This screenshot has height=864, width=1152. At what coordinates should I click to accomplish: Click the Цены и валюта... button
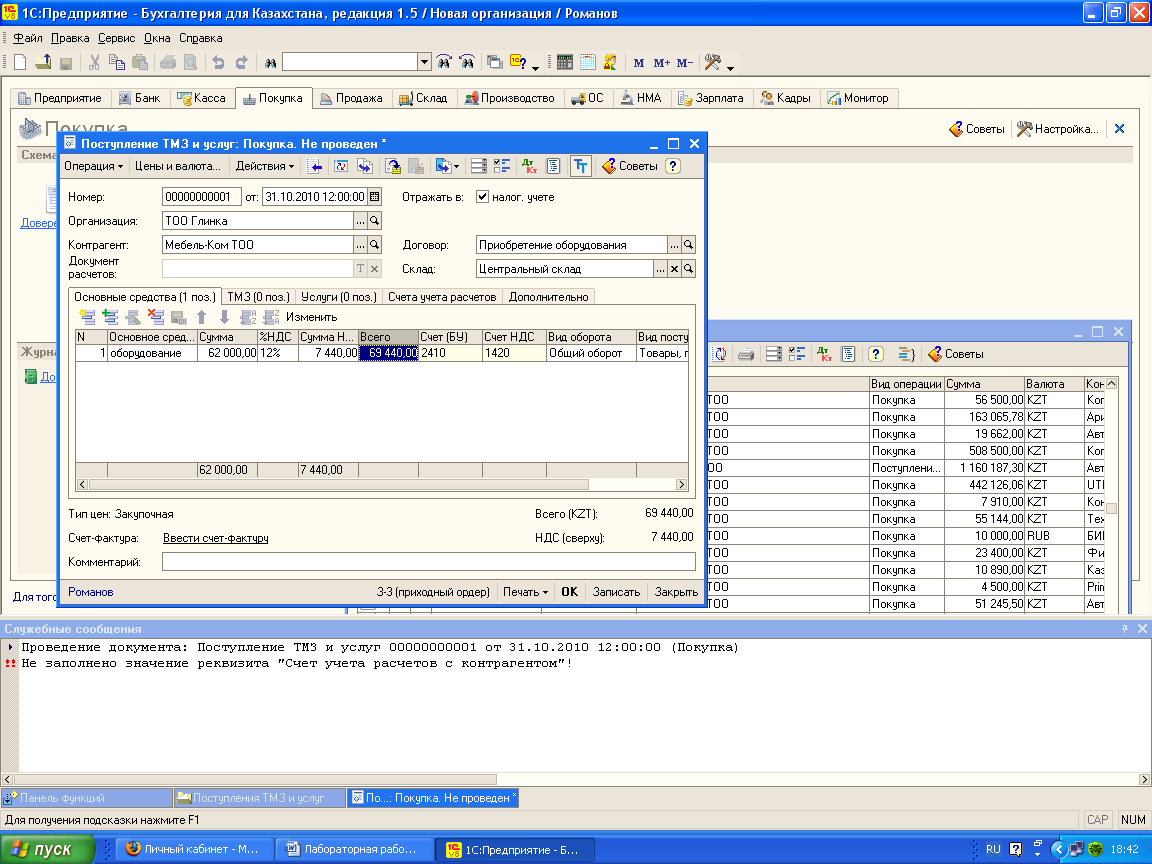click(178, 166)
